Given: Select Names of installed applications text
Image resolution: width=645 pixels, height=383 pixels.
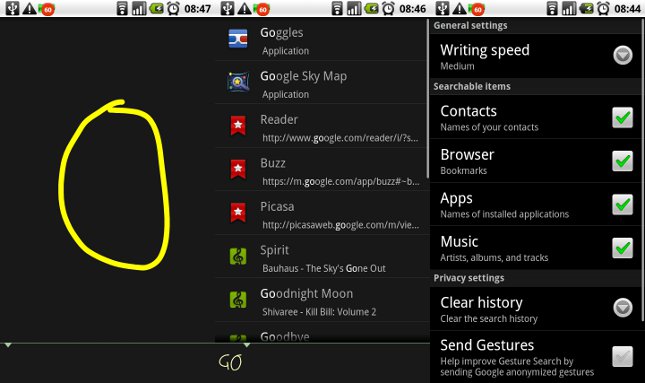Looking at the screenshot, I should (x=504, y=214).
